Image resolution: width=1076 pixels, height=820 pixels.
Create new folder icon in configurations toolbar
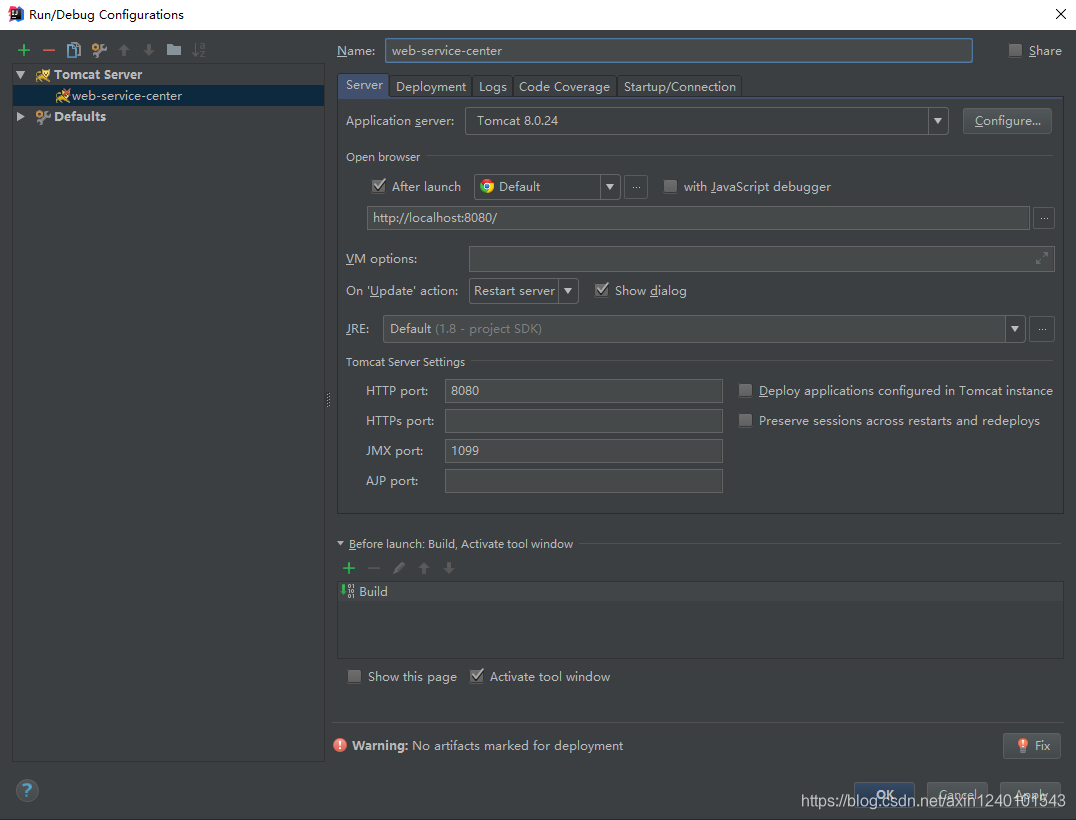point(174,50)
